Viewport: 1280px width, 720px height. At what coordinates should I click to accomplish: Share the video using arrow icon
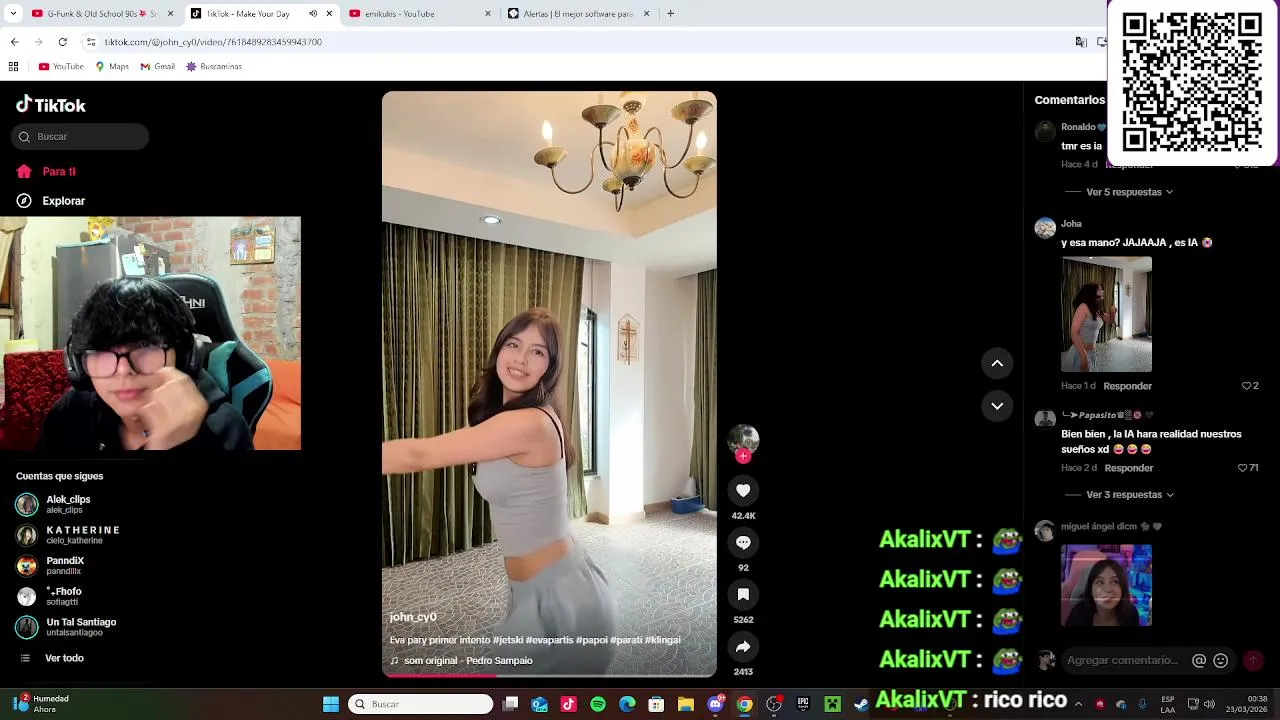743,647
